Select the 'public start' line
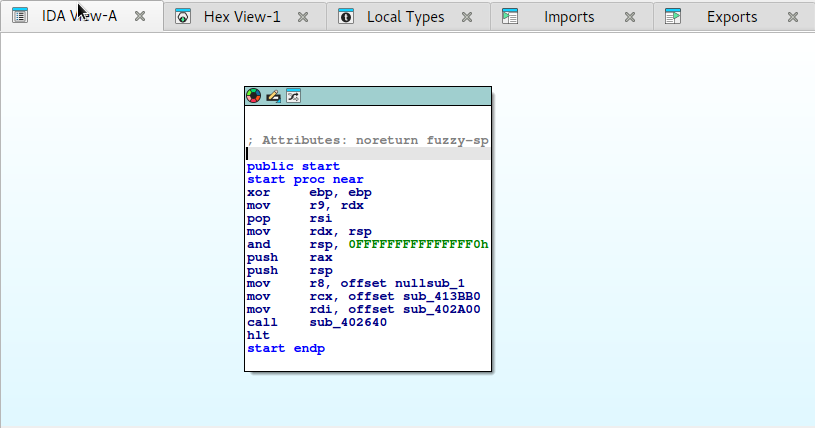This screenshot has height=428, width=815. pyautogui.click(x=293, y=166)
